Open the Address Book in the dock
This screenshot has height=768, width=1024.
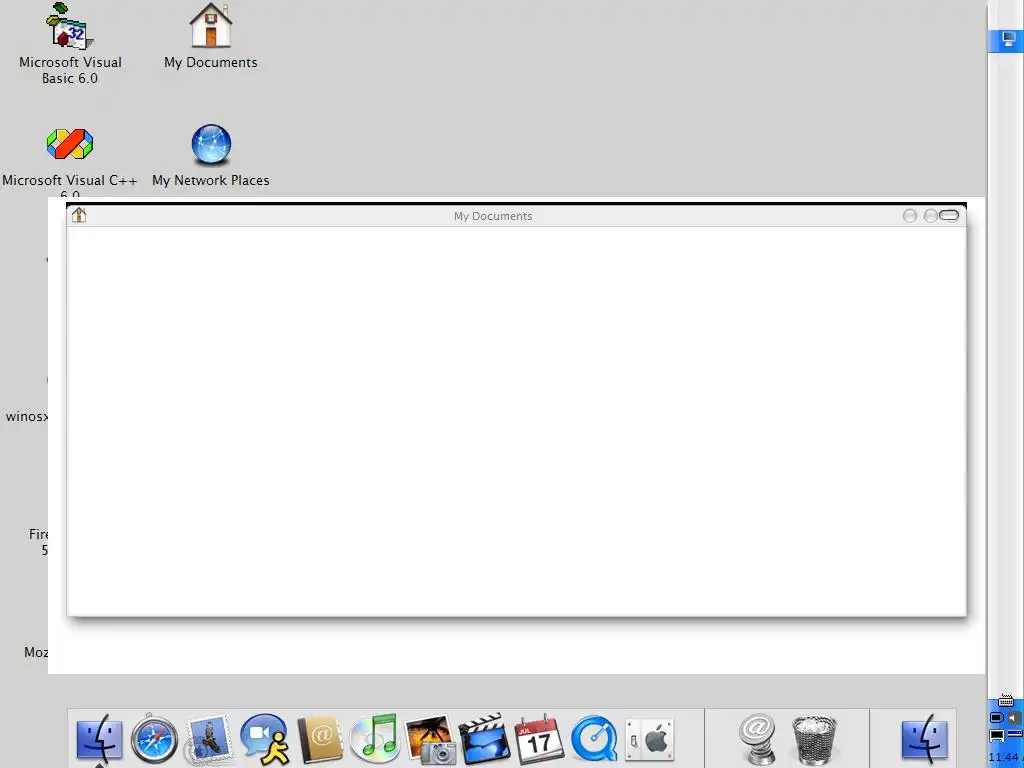[319, 739]
